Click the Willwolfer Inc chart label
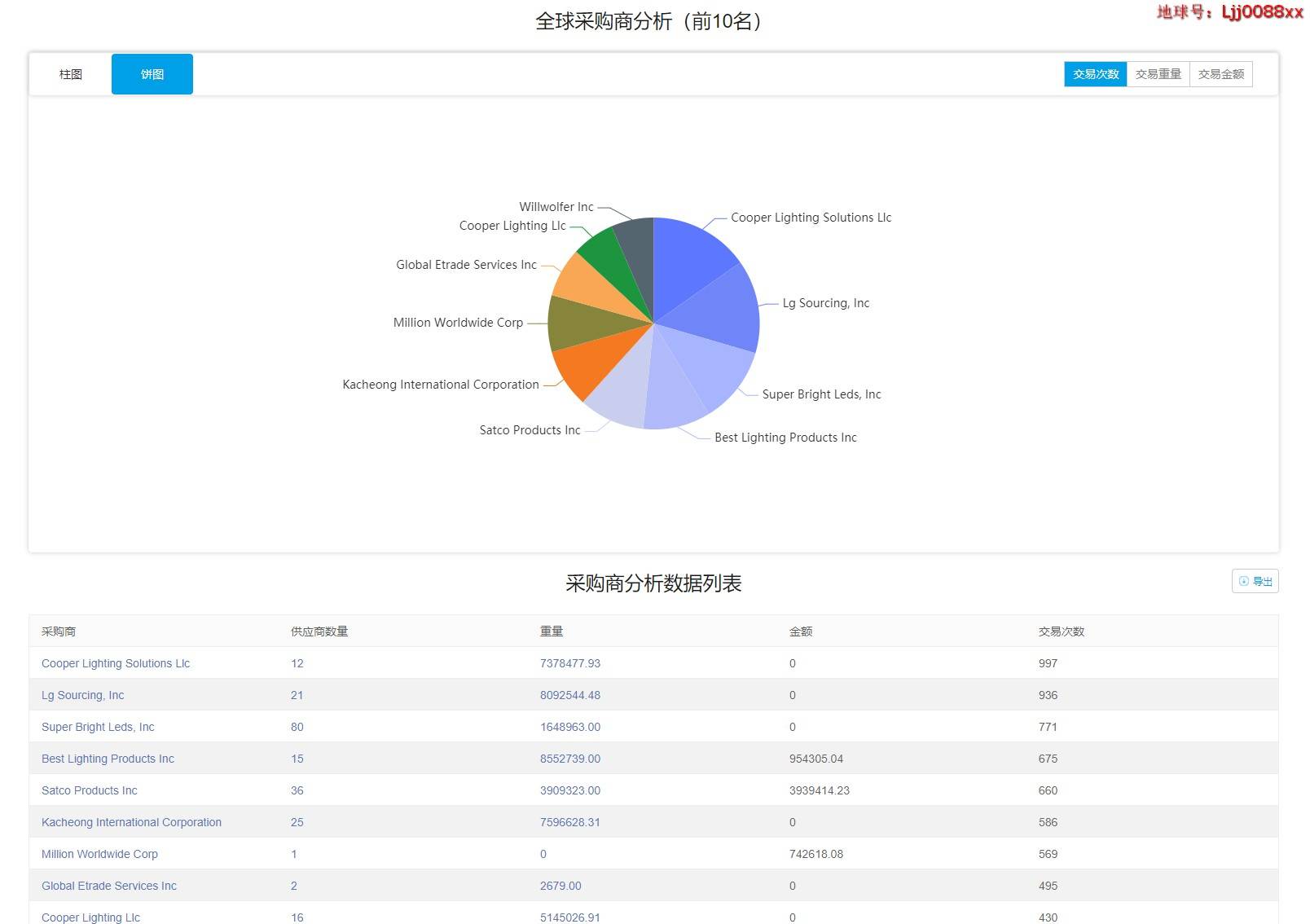This screenshot has width=1310, height=924. (556, 207)
